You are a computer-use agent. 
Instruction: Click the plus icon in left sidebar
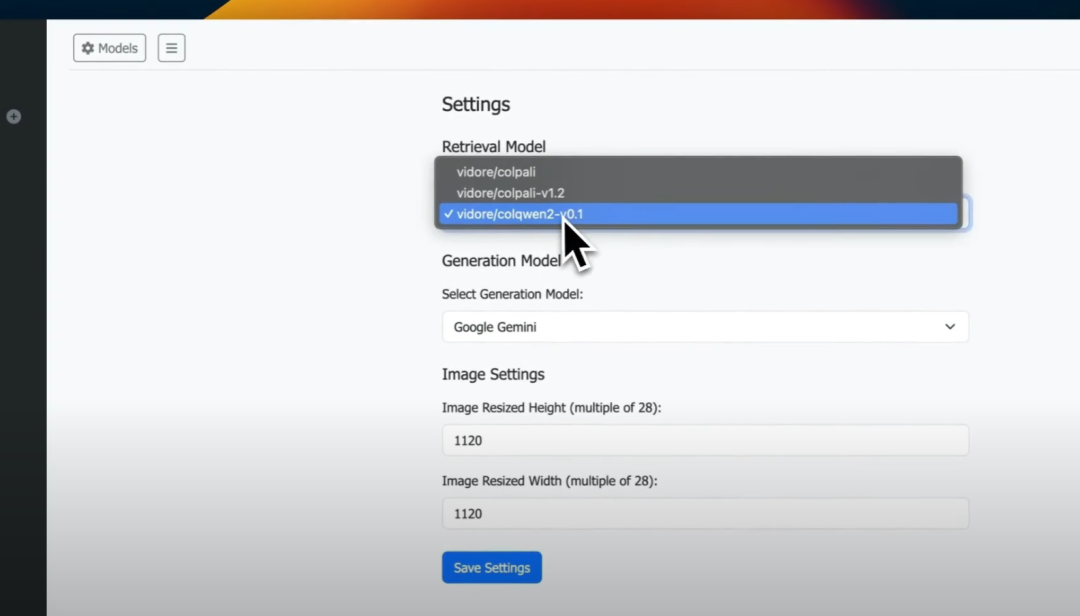click(x=14, y=117)
